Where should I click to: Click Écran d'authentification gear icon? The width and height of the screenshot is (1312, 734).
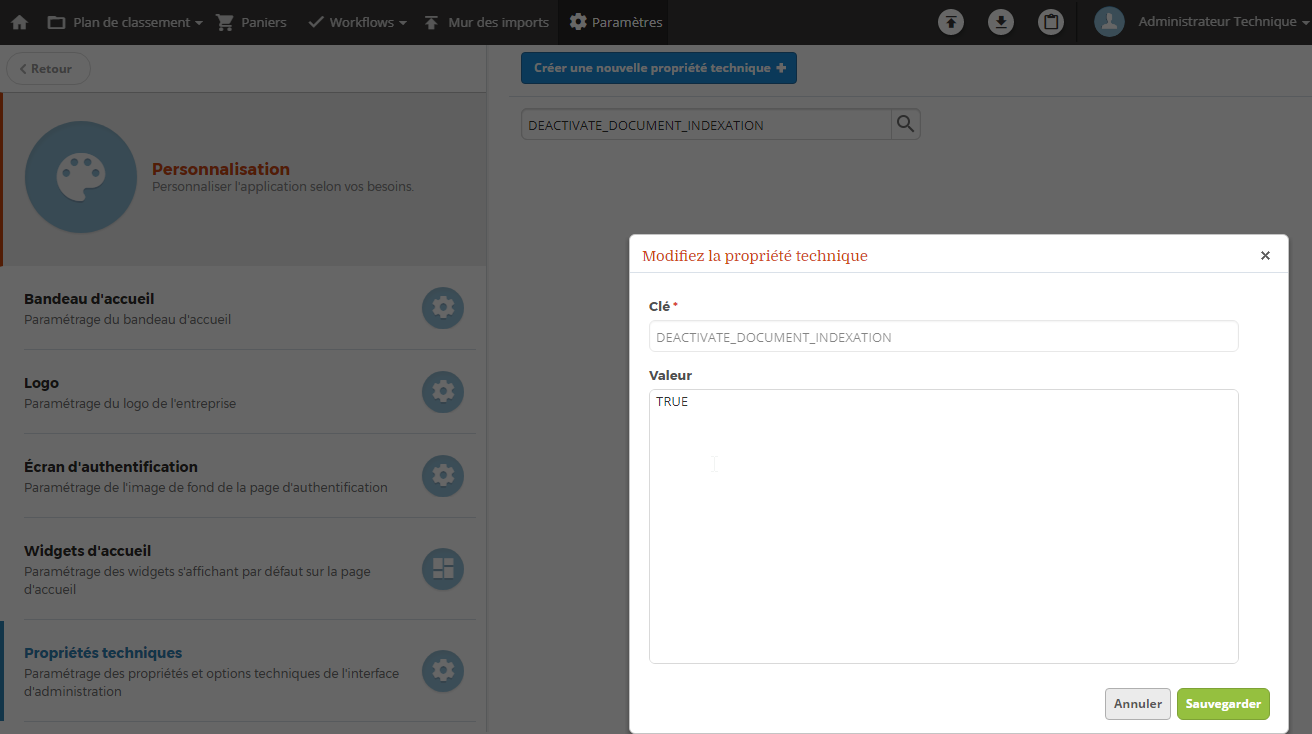443,476
